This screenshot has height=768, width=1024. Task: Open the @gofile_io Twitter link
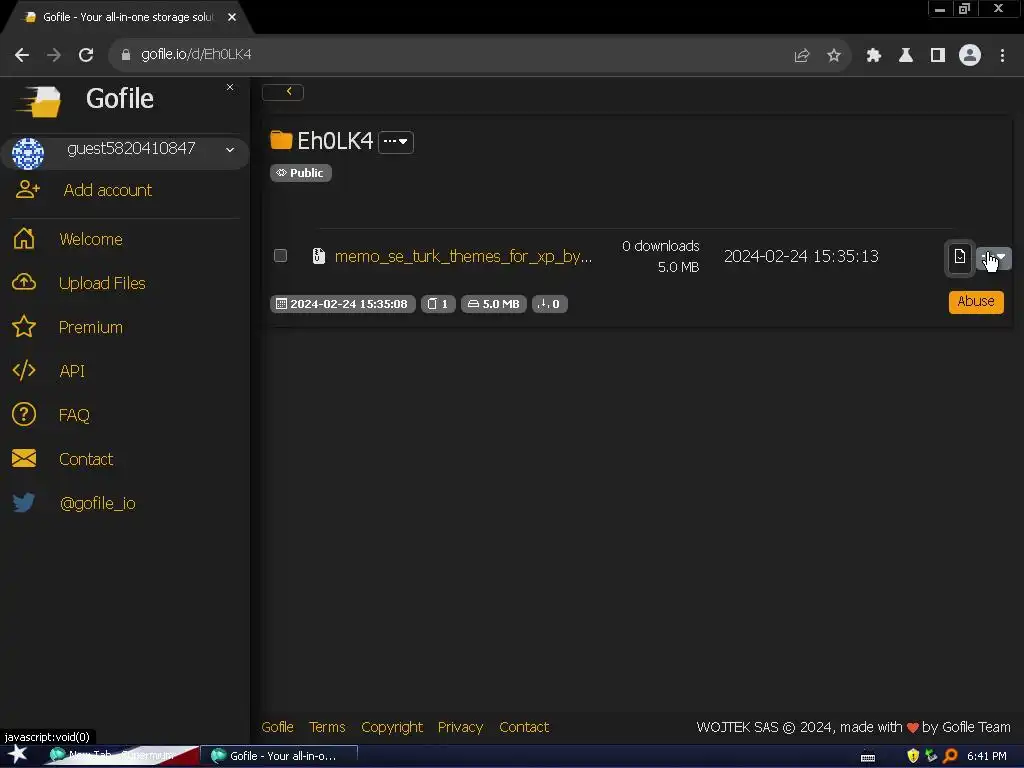[97, 504]
